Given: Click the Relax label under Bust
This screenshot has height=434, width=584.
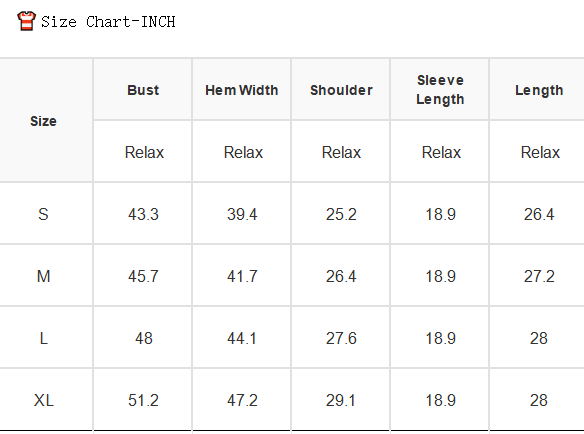Looking at the screenshot, I should click(144, 152).
